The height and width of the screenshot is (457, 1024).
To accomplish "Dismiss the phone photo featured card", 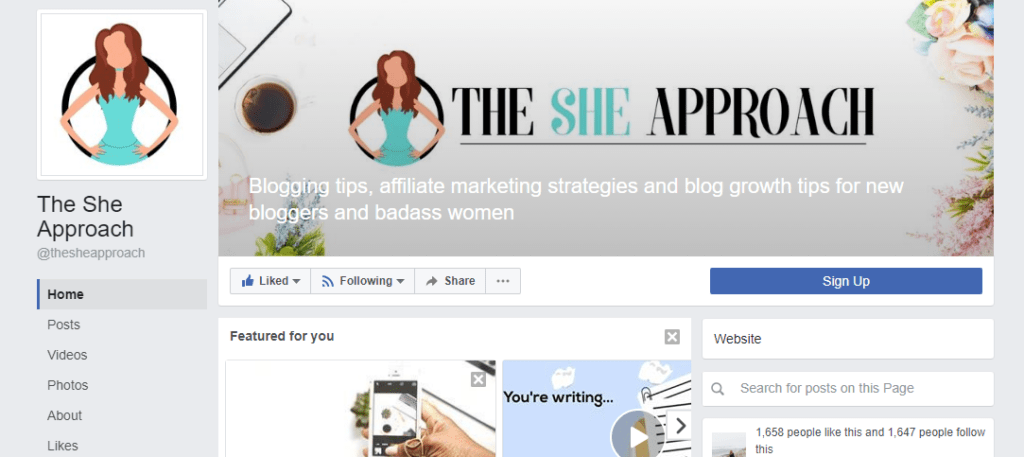I will point(479,379).
